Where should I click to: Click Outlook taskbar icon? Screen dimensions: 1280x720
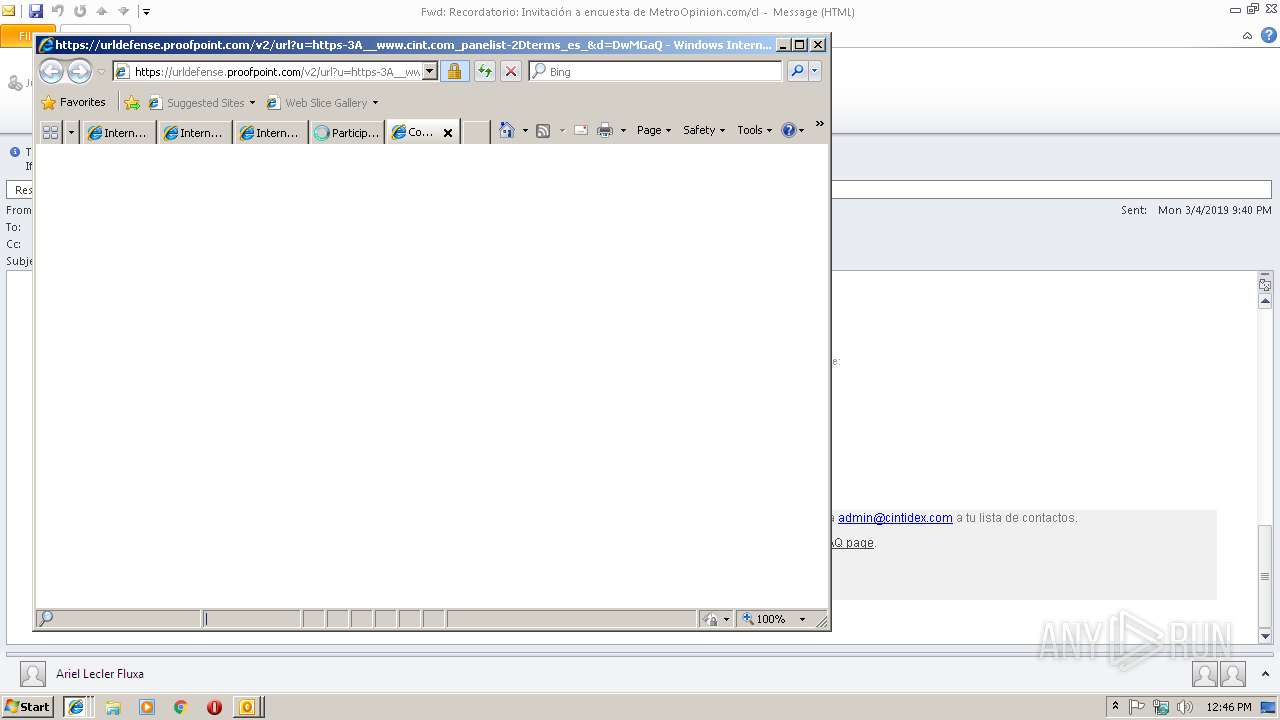point(247,707)
